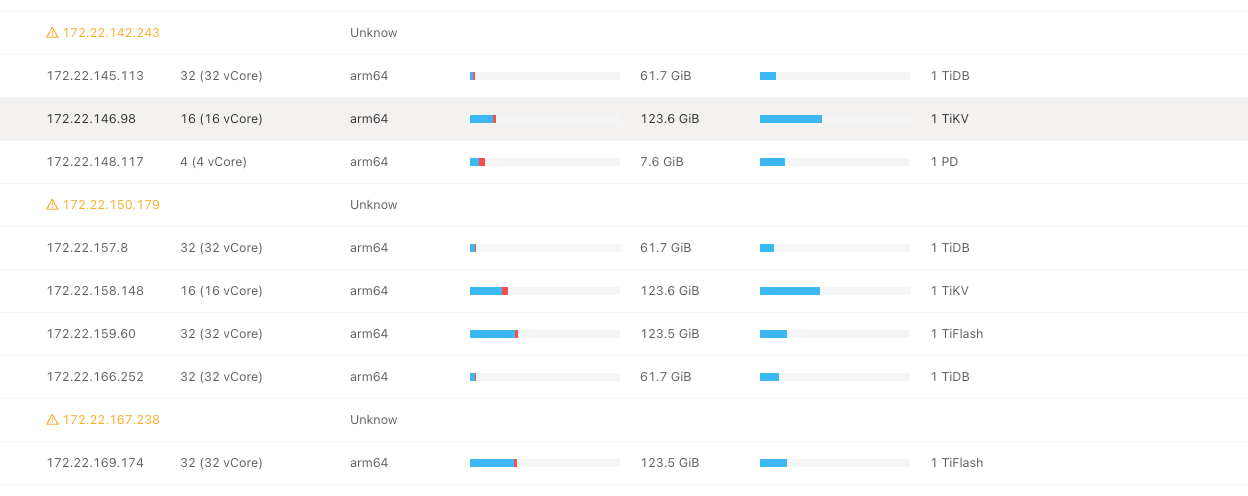
Task: Click CPU usage bar for 172.22.146.98
Action: click(544, 119)
